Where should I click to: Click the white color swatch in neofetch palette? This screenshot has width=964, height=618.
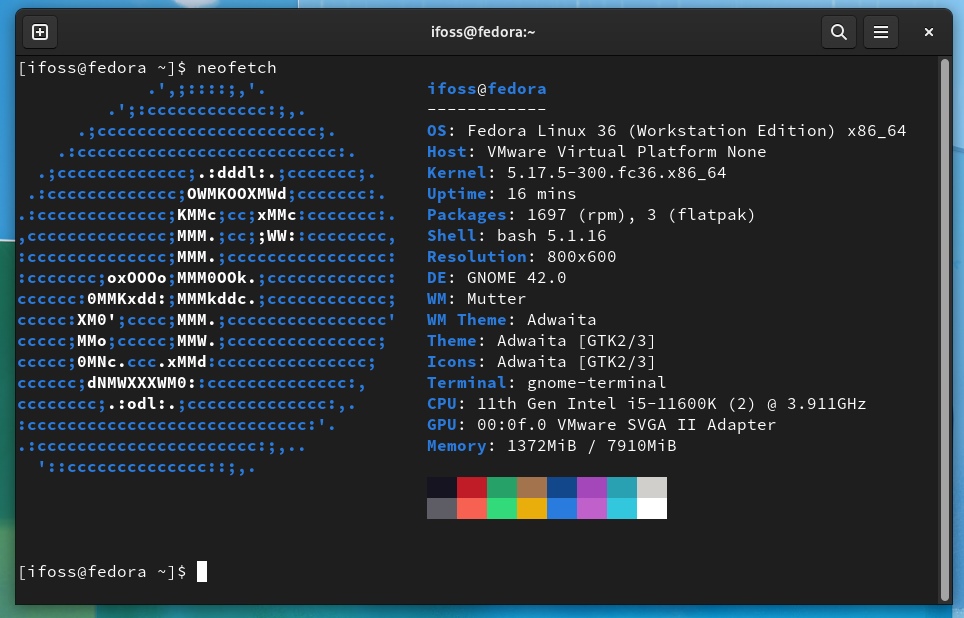(652, 510)
